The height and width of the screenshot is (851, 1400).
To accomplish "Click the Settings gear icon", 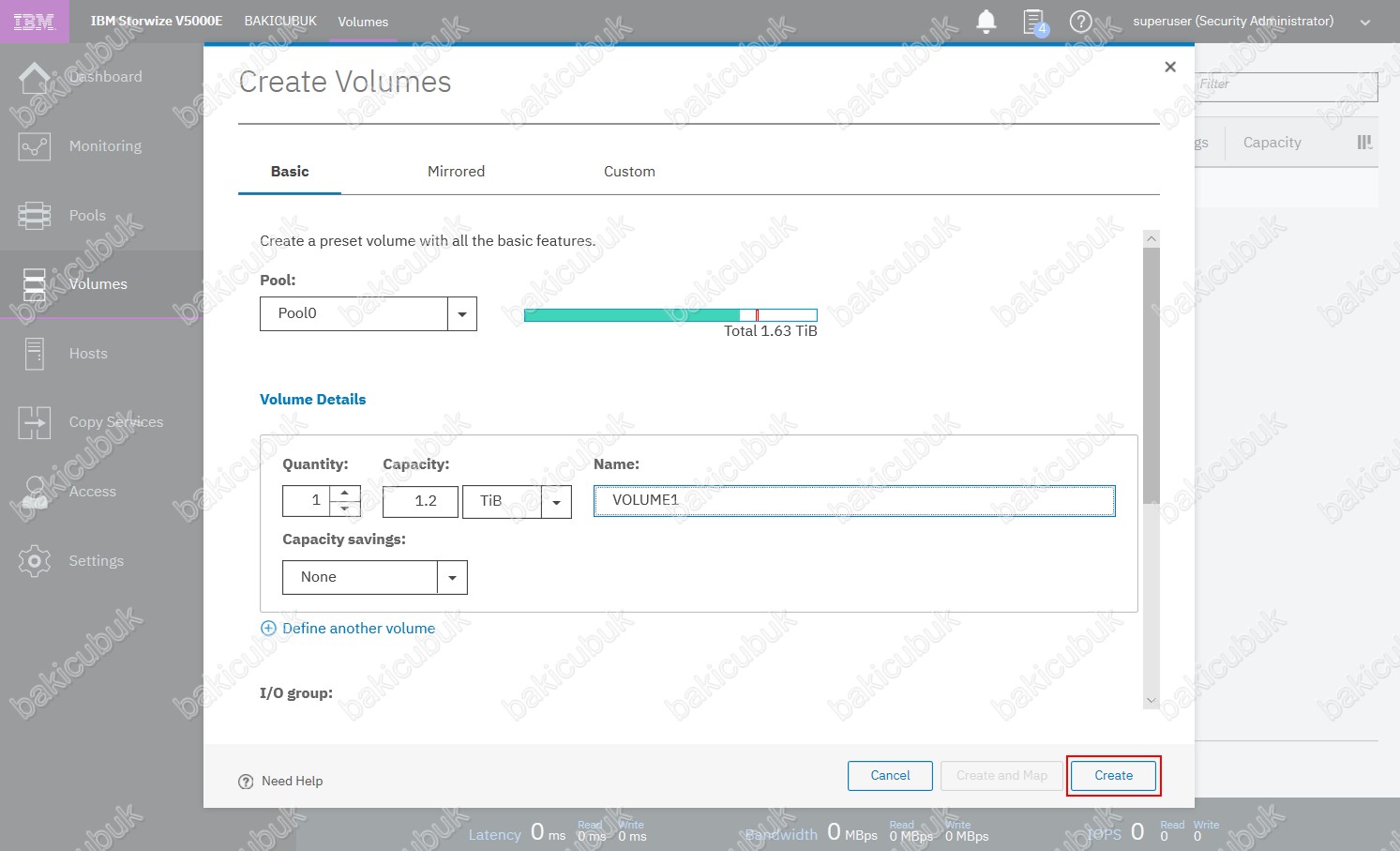I will pos(35,561).
